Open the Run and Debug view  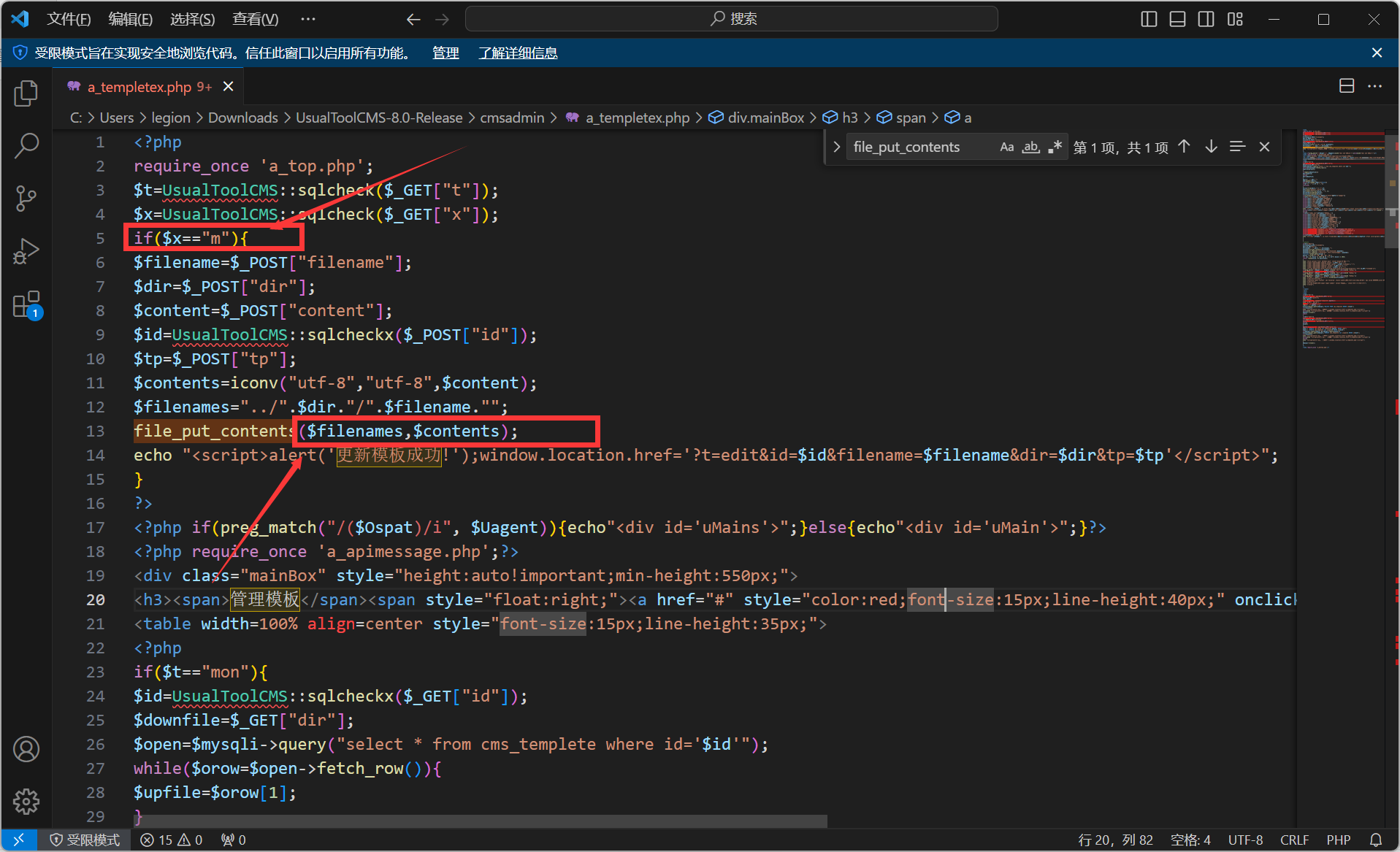click(x=26, y=251)
